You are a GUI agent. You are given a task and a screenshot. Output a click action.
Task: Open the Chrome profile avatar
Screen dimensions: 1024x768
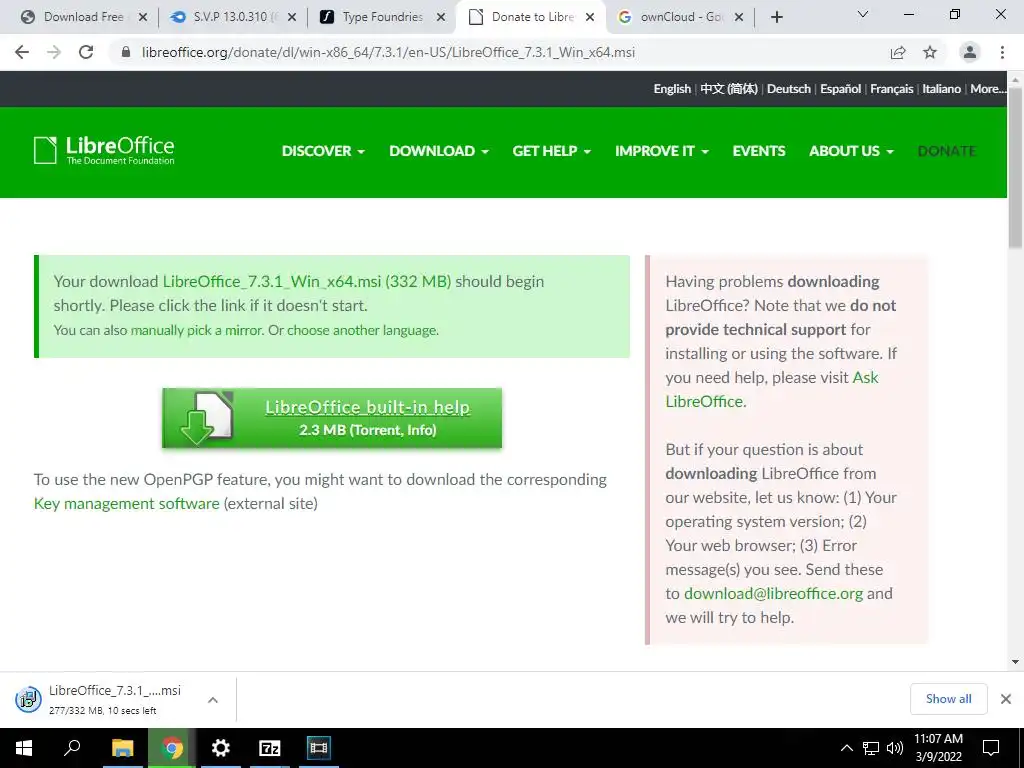(x=970, y=52)
